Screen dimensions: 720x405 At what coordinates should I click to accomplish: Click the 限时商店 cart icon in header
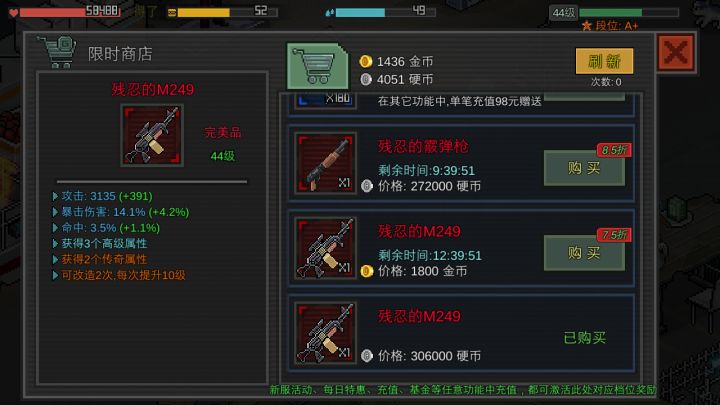[x=57, y=51]
